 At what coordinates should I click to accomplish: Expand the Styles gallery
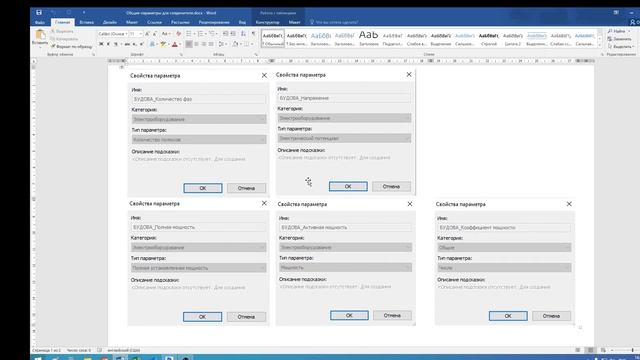[x=600, y=44]
